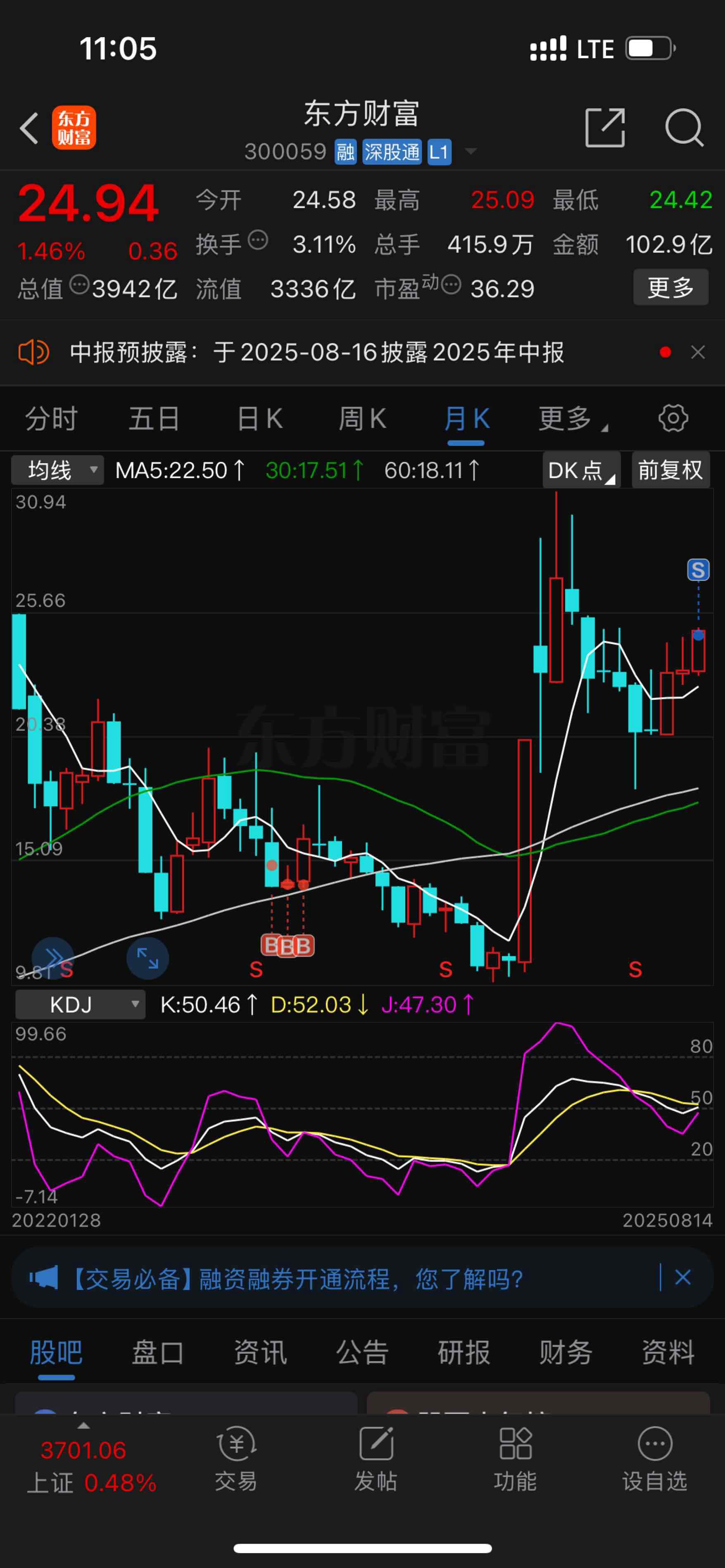725x1568 pixels.
Task: Tap the 设自选 icon
Action: pyautogui.click(x=655, y=1443)
